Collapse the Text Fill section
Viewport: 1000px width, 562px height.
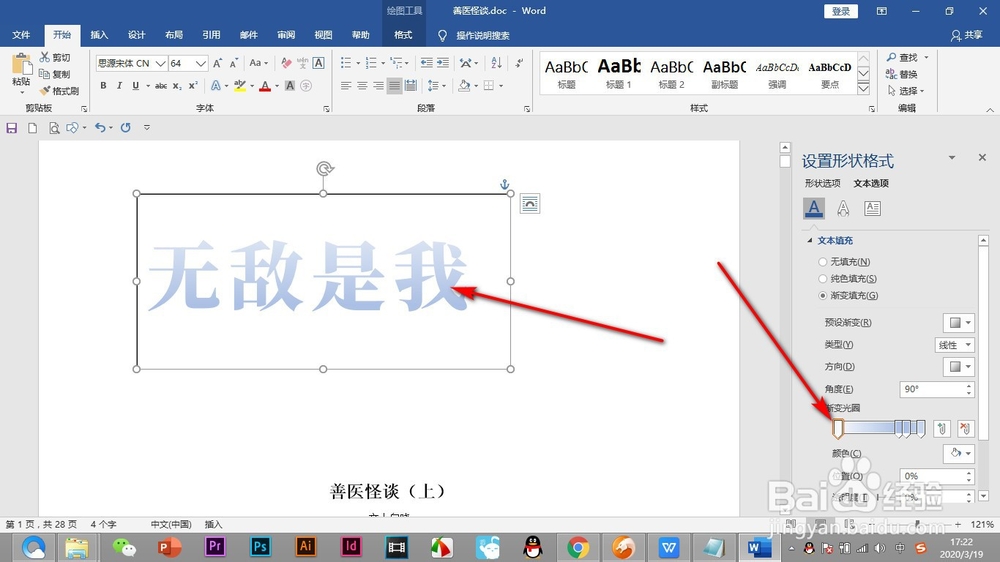coord(809,240)
